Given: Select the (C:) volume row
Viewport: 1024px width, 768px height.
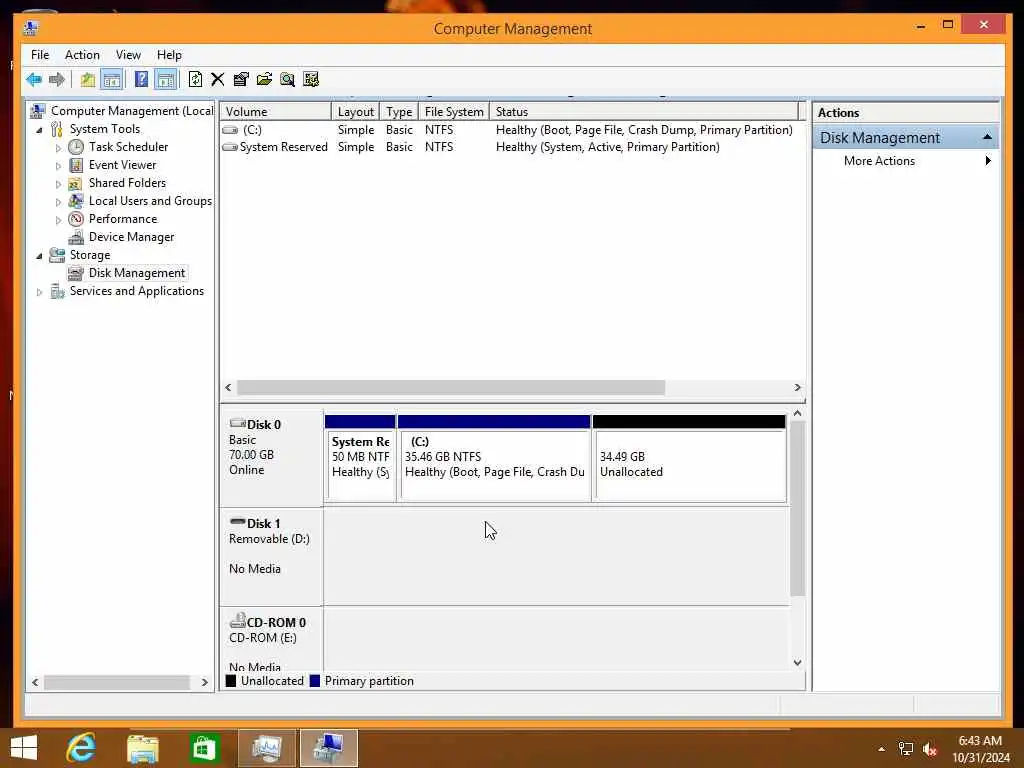Looking at the screenshot, I should click(x=507, y=130).
